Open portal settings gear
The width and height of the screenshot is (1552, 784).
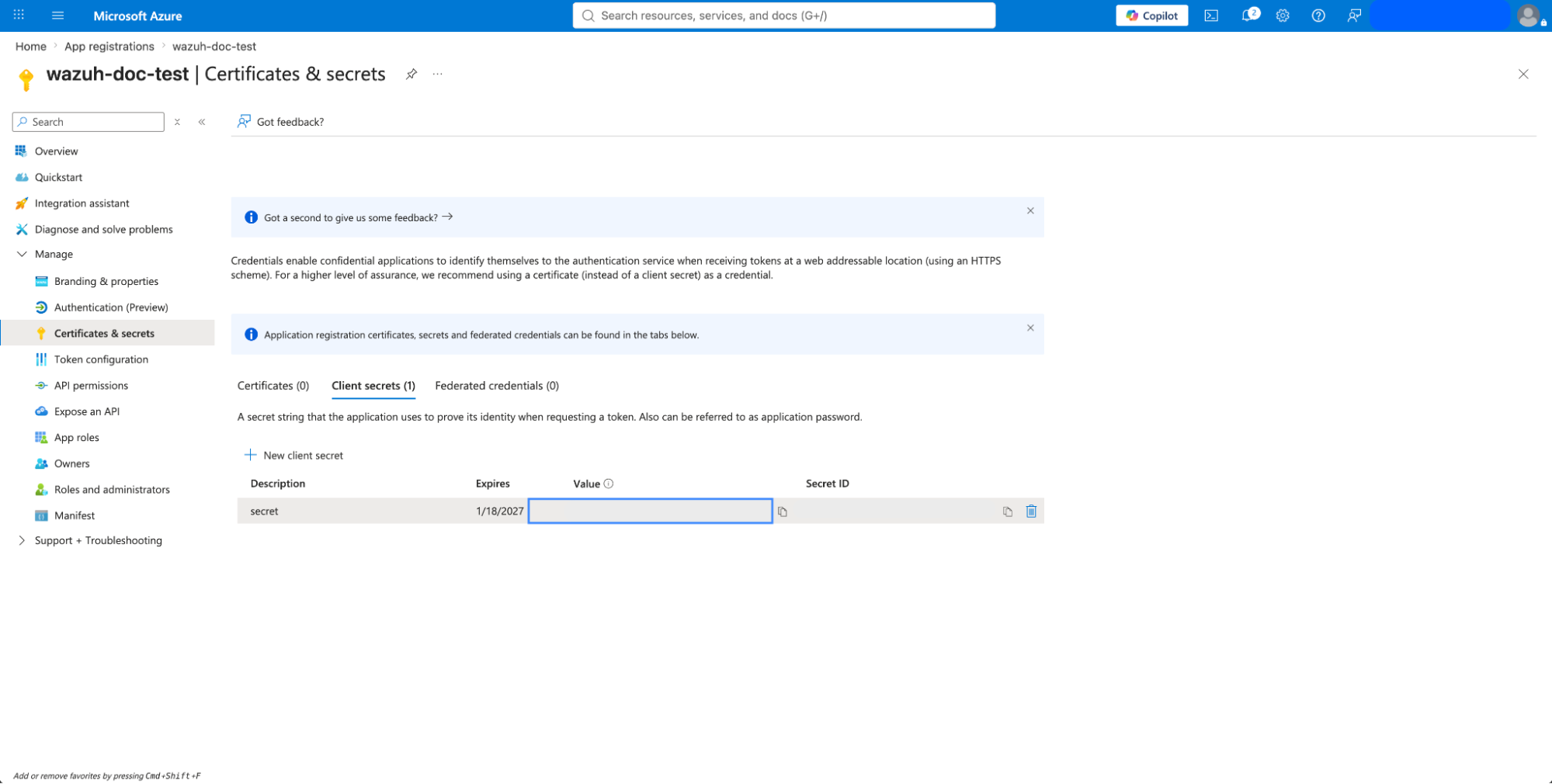pos(1283,15)
